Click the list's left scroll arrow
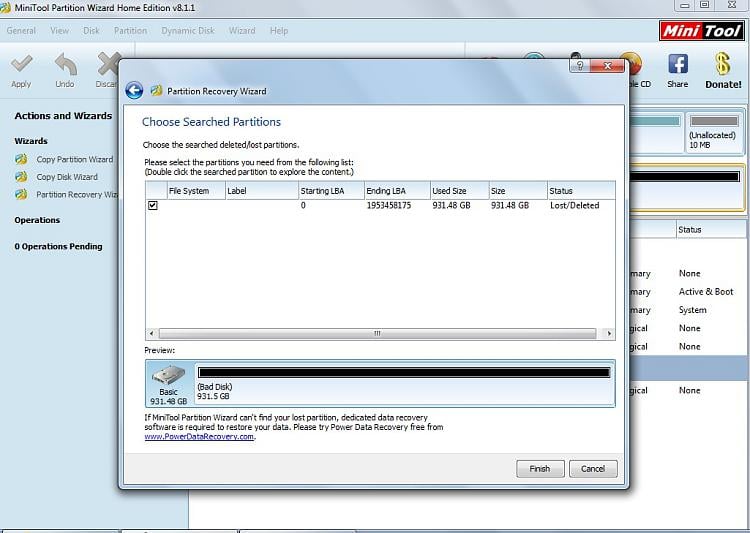 coord(152,333)
